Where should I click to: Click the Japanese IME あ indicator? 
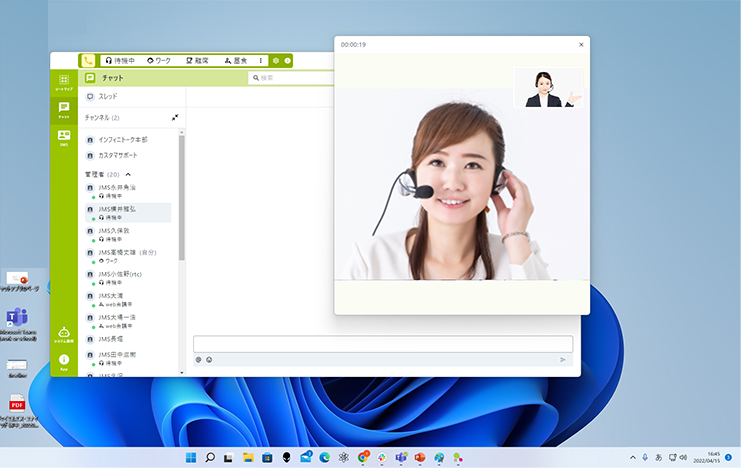tap(659, 458)
